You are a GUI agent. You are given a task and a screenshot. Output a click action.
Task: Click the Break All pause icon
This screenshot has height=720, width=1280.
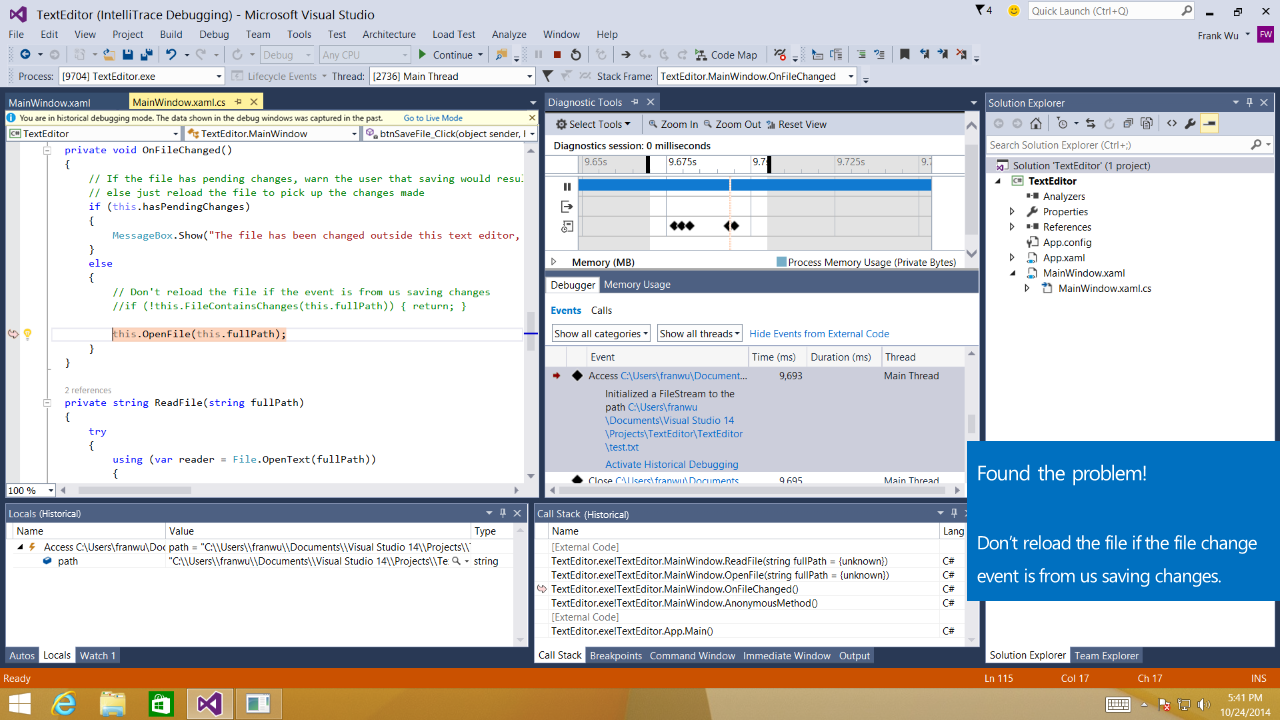click(538, 55)
